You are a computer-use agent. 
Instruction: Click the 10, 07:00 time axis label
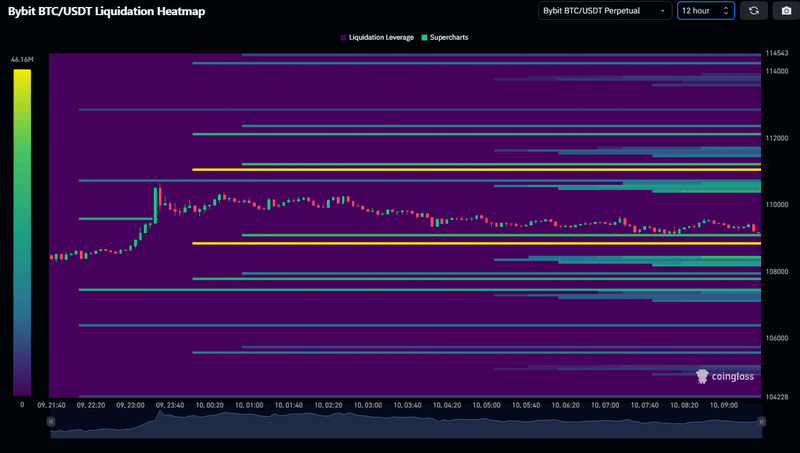tap(605, 405)
